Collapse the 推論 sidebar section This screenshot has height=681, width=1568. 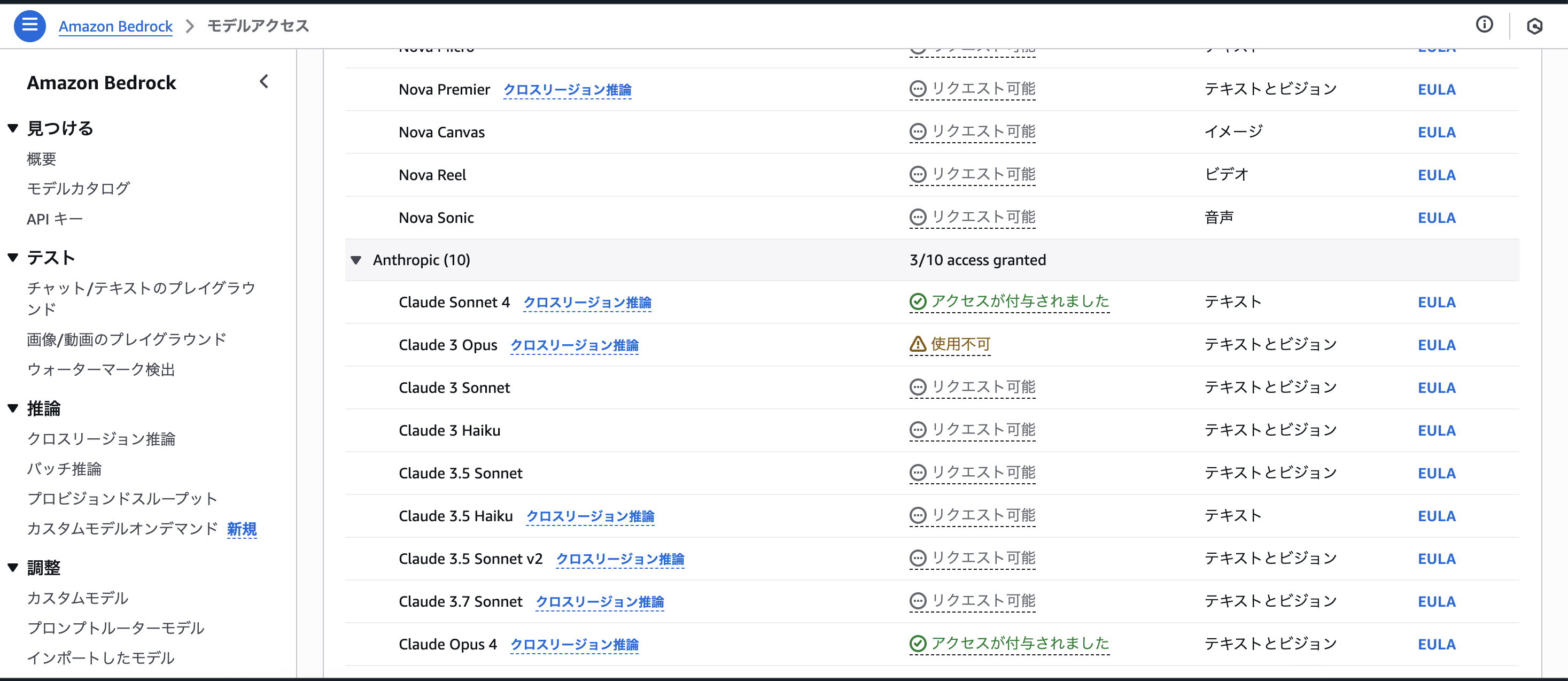[13, 408]
